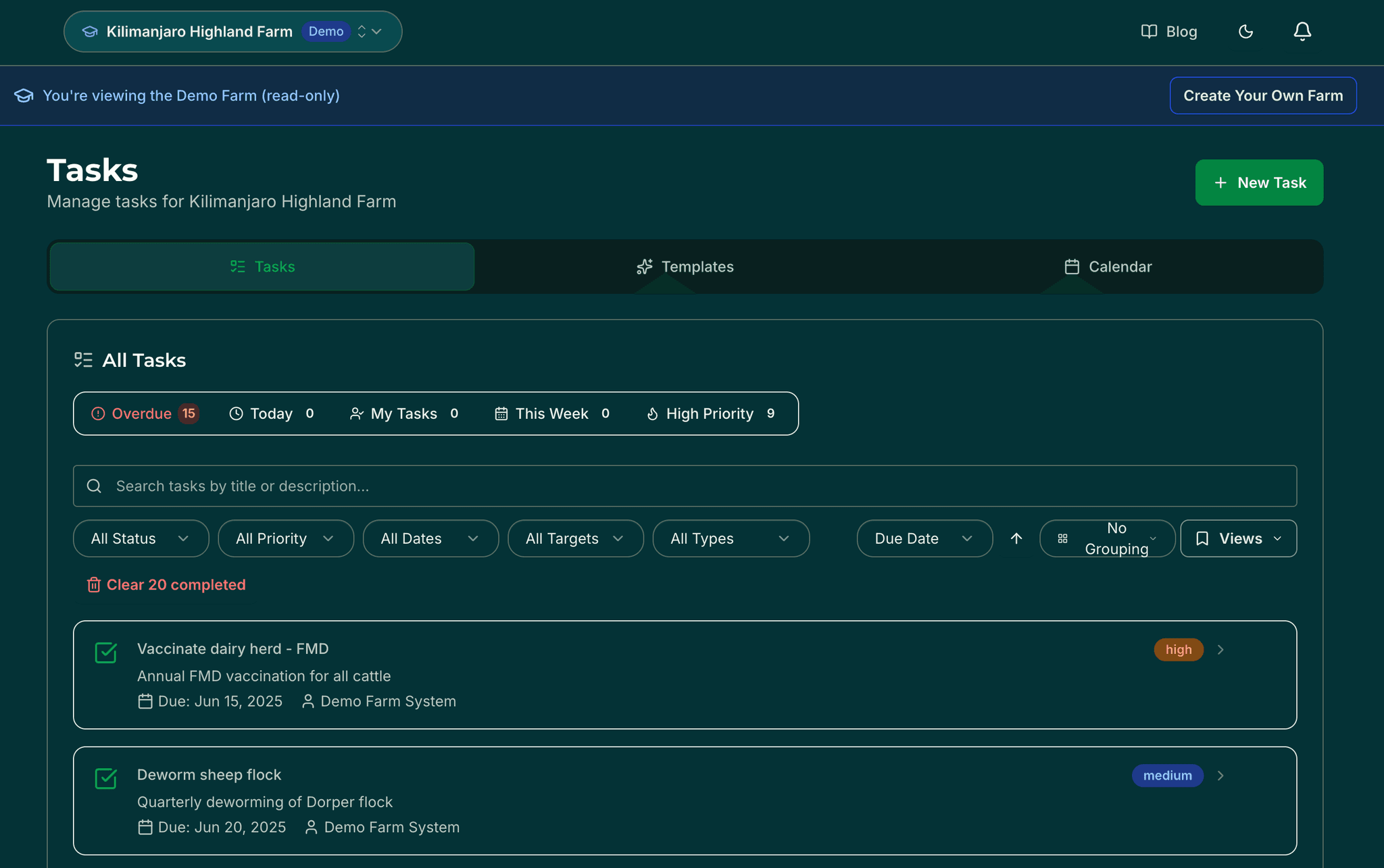Toggle the Overdue filter chip
Screen dimensions: 1384x868
[143, 413]
